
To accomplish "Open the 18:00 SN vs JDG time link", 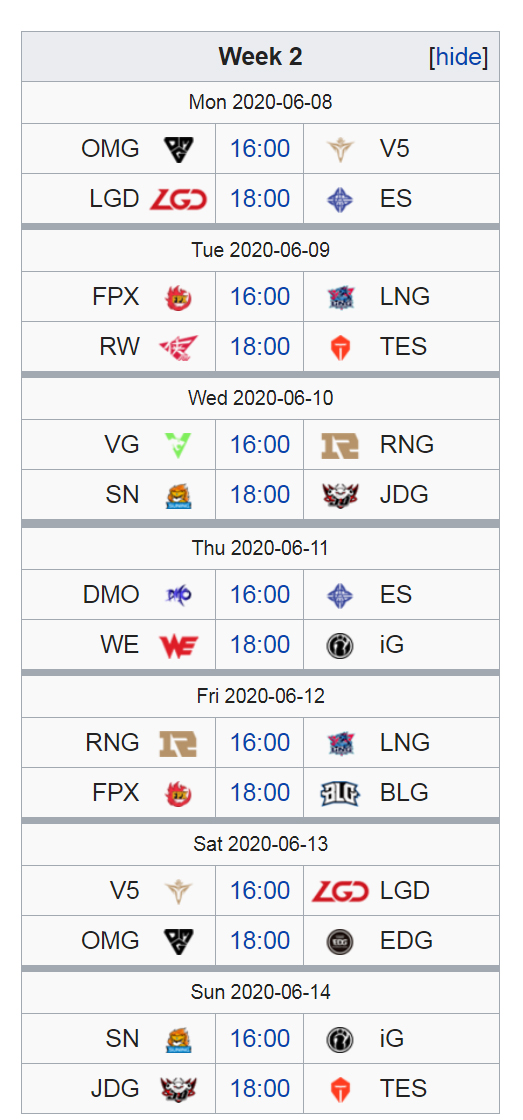I will click(x=260, y=494).
